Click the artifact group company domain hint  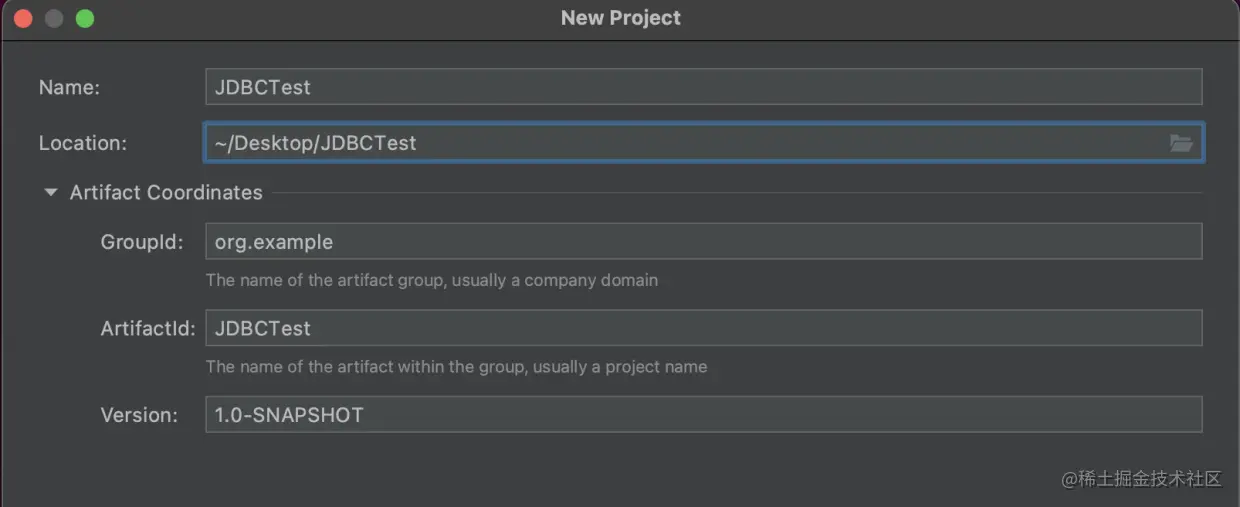[x=431, y=280]
